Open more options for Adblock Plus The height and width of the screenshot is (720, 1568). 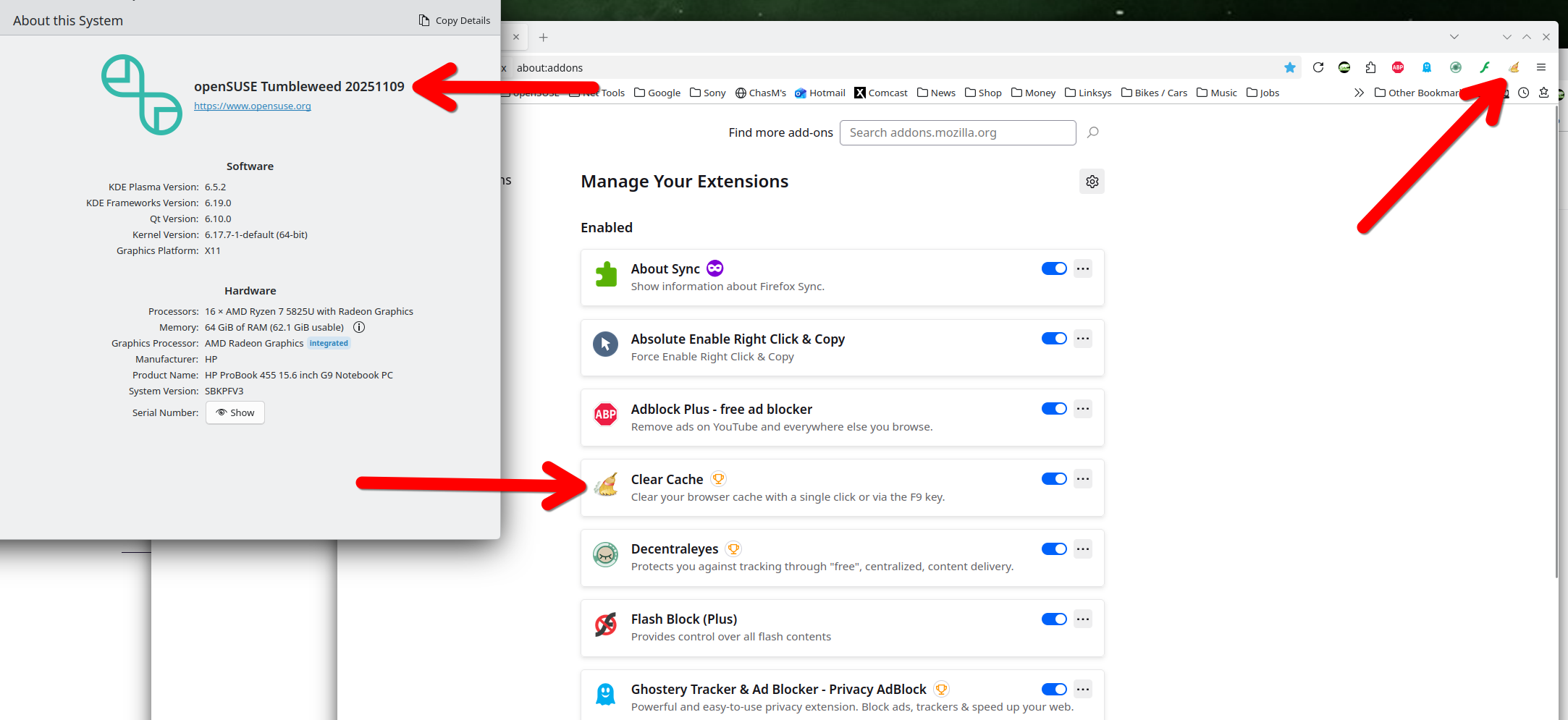(1082, 409)
